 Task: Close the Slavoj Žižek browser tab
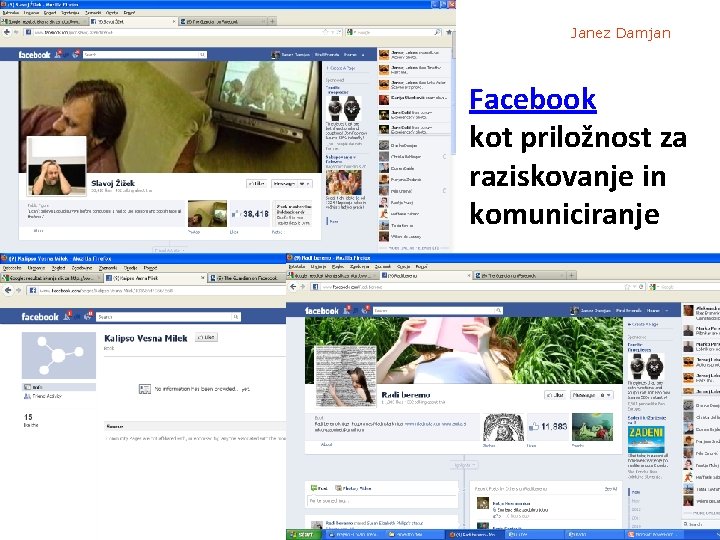pos(174,22)
